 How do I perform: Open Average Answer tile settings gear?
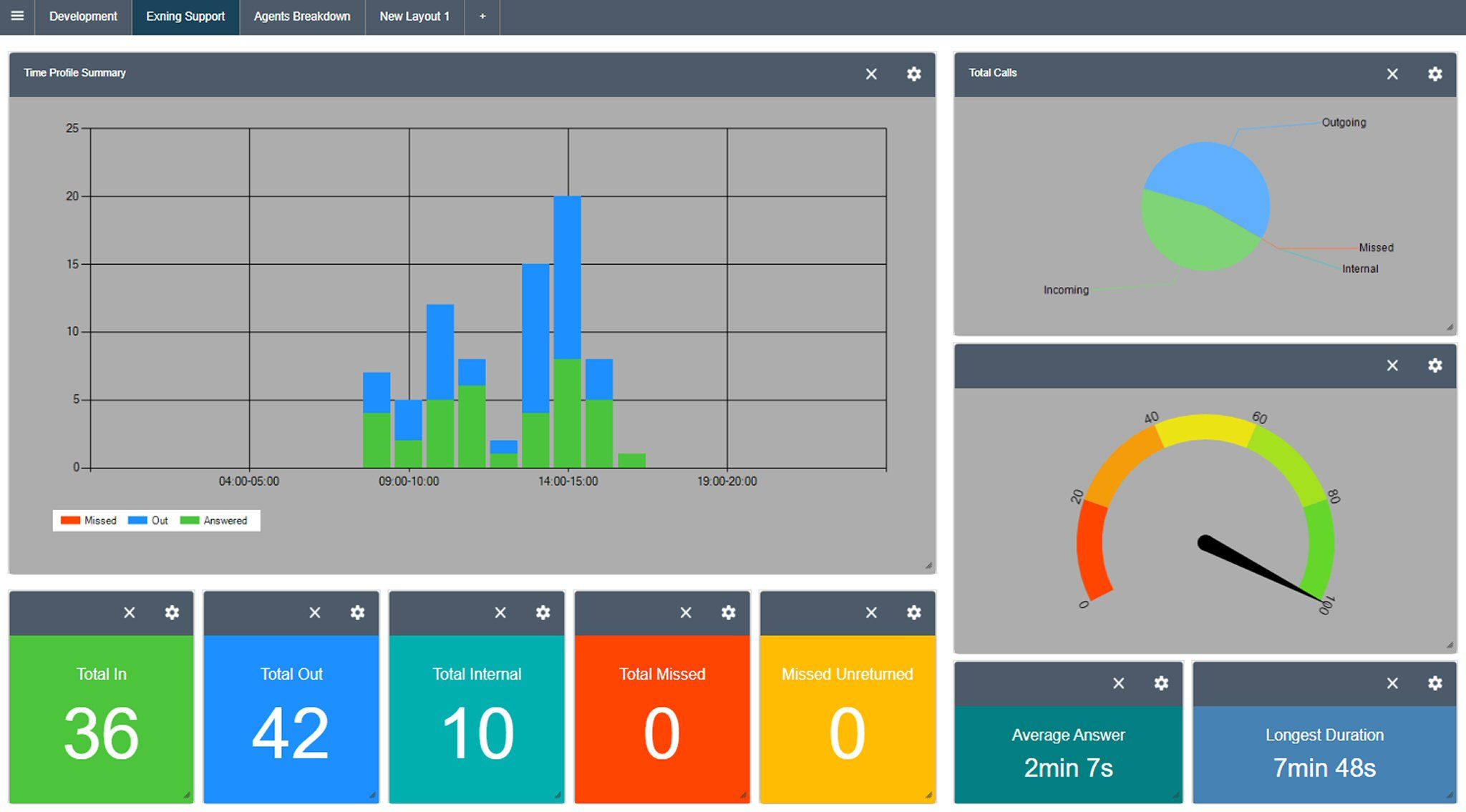tap(1161, 683)
